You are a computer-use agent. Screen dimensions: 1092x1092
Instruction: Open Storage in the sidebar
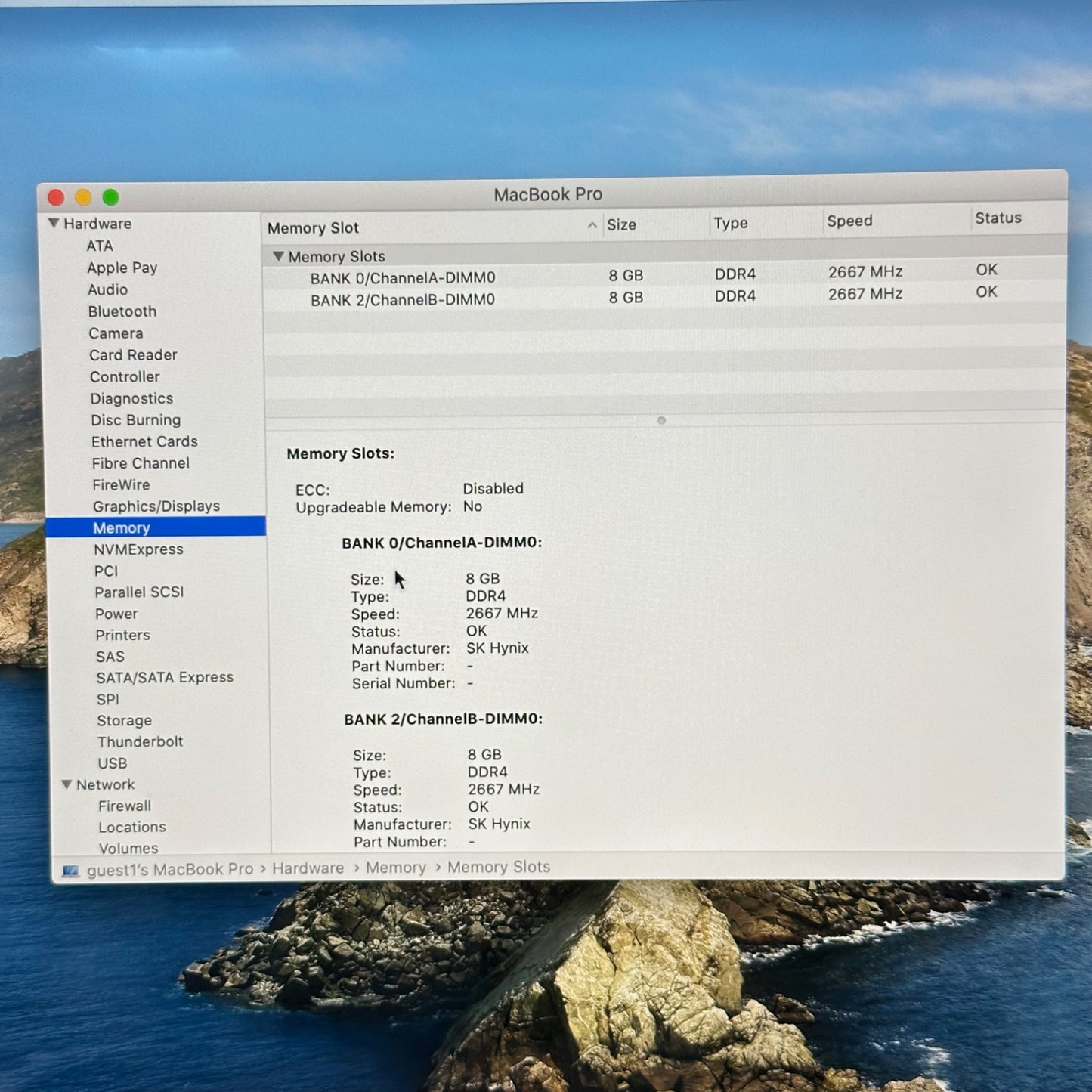(x=125, y=721)
